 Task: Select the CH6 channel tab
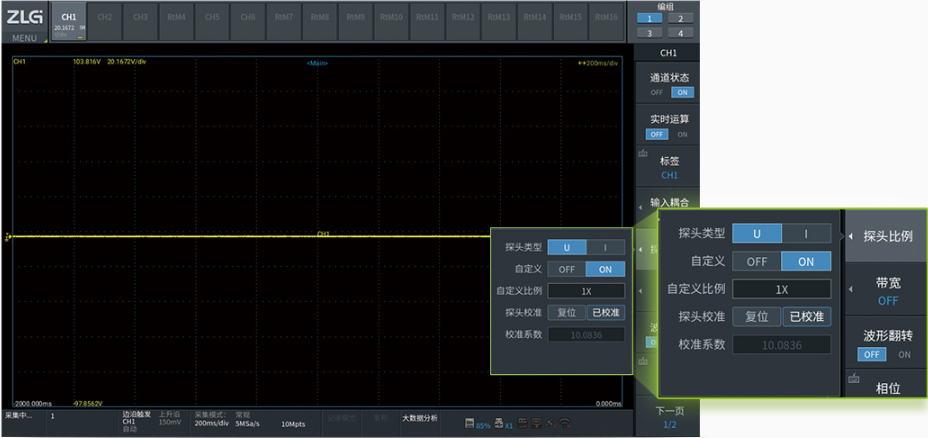[248, 21]
